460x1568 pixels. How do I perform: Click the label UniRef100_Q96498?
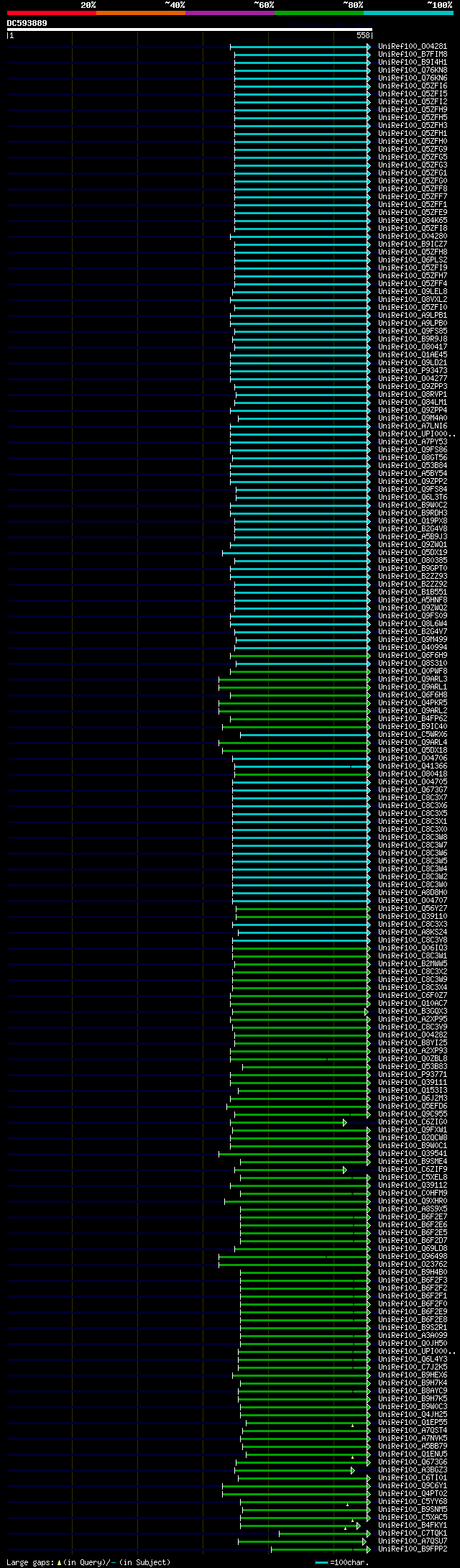pos(413,1257)
